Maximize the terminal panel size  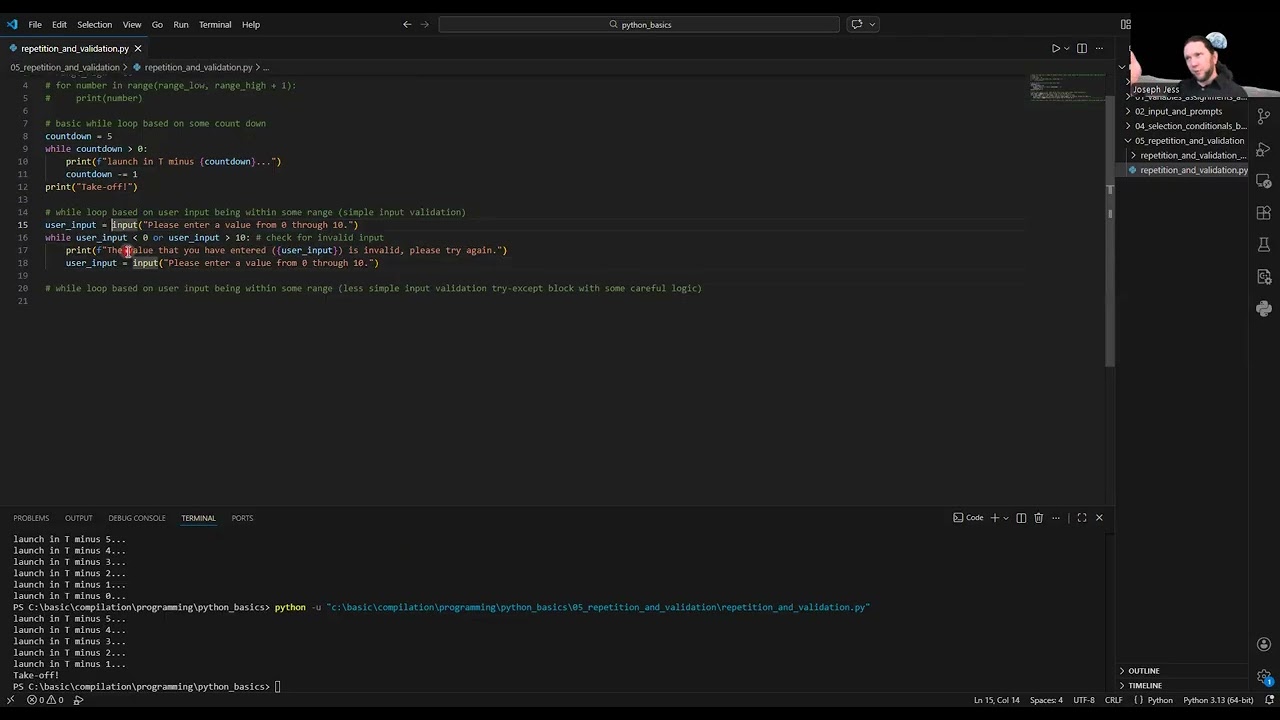point(1081,517)
